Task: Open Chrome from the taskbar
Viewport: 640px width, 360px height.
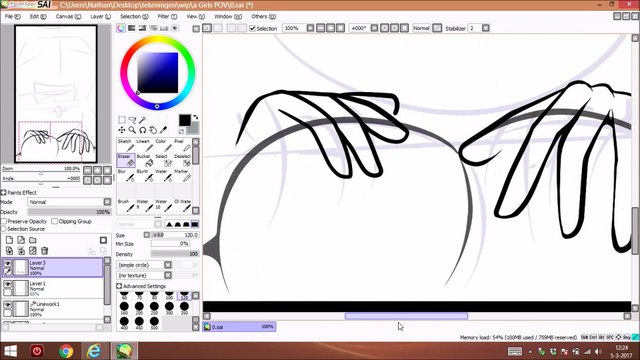Action: coord(66,351)
